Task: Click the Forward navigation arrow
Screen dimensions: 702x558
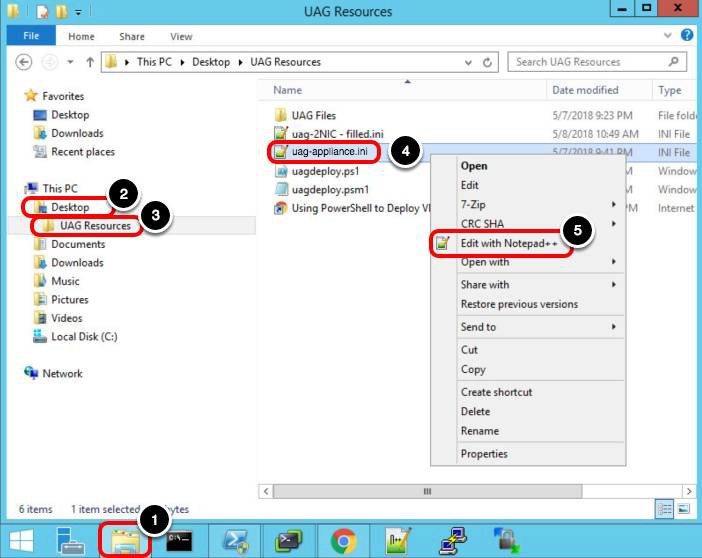Action: 50,62
